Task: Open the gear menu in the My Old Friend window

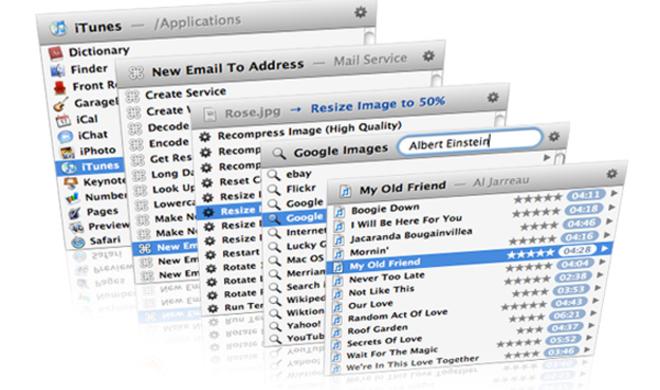Action: point(612,173)
